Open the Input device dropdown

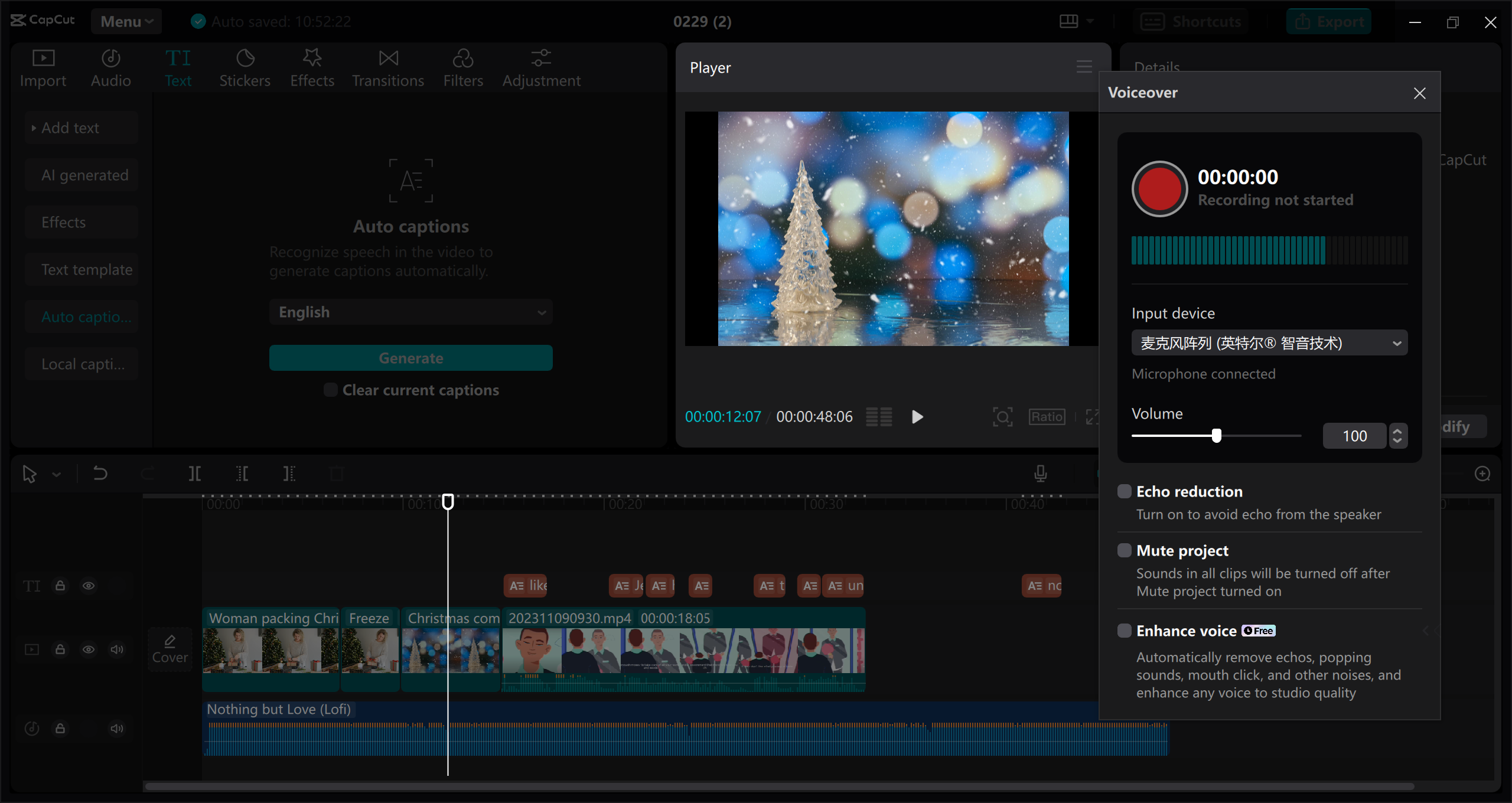(1269, 342)
